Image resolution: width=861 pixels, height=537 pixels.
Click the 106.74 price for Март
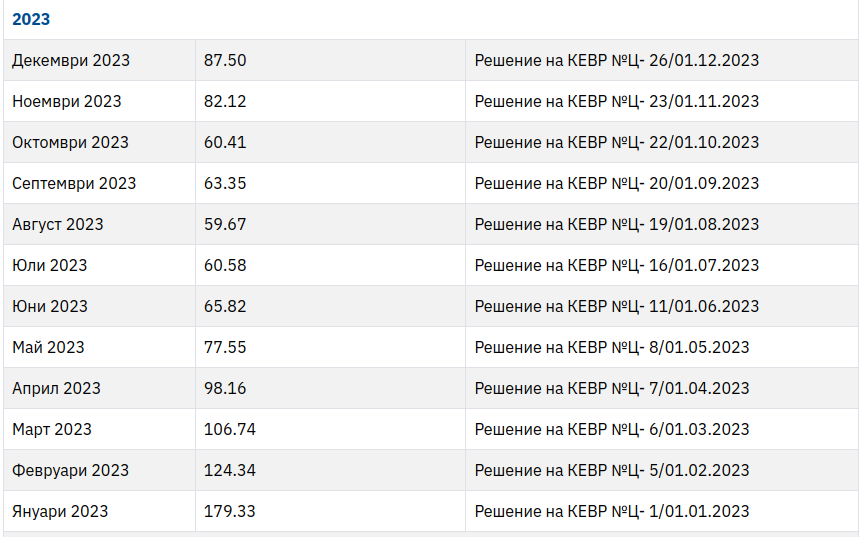pyautogui.click(x=230, y=429)
